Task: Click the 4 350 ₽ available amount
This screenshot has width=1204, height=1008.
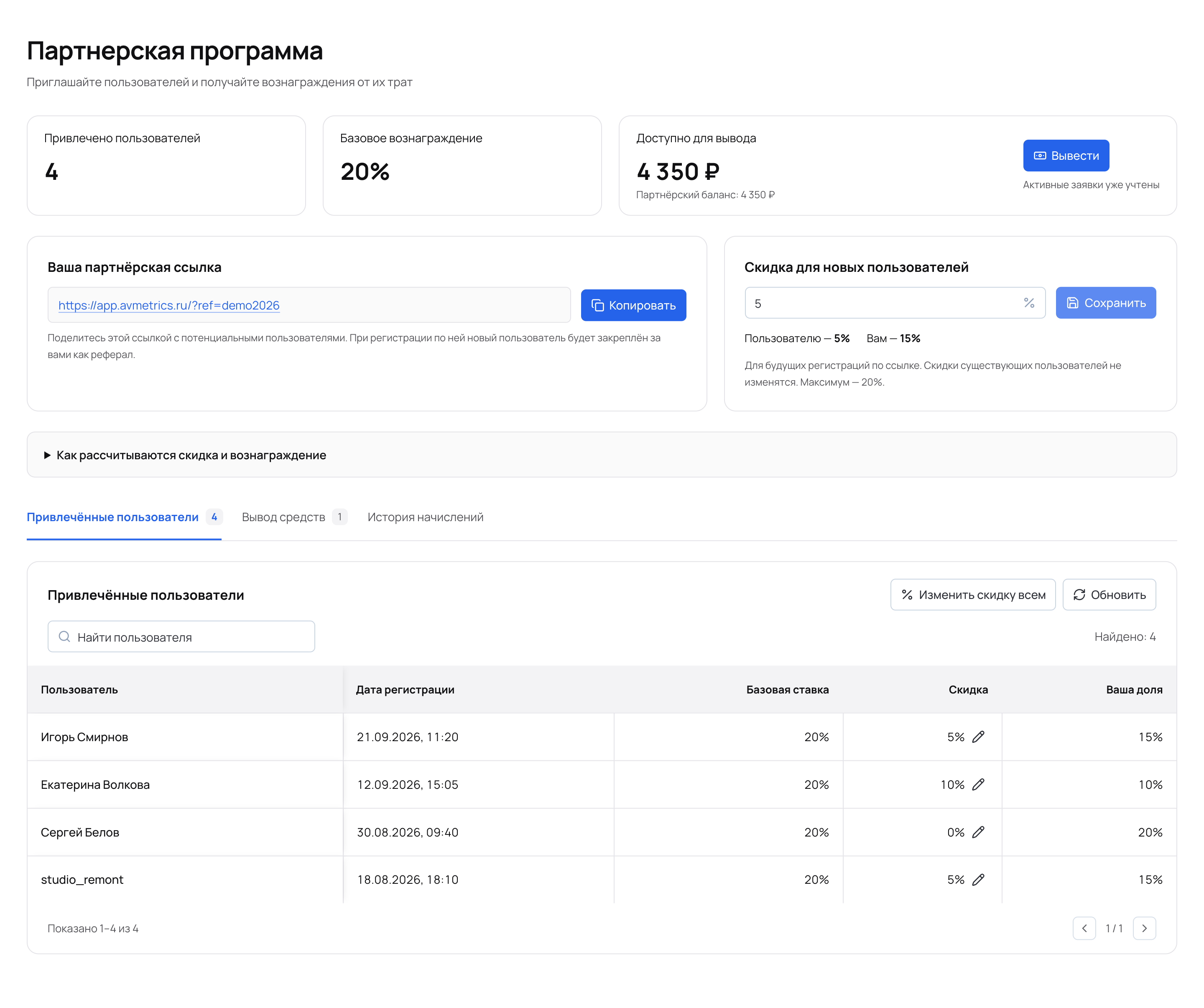Action: pyautogui.click(x=678, y=171)
